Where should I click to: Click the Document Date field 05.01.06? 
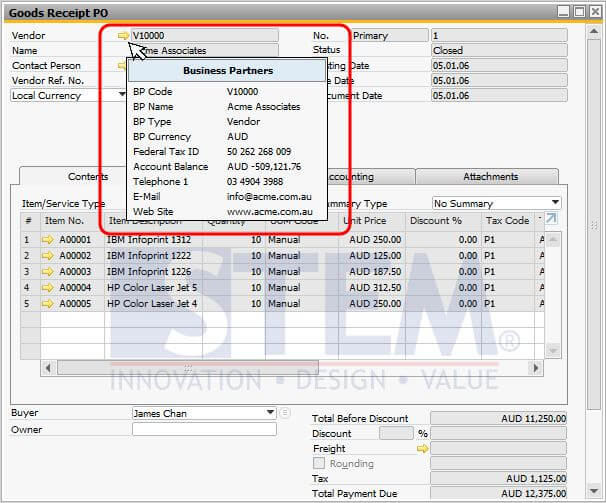point(499,95)
